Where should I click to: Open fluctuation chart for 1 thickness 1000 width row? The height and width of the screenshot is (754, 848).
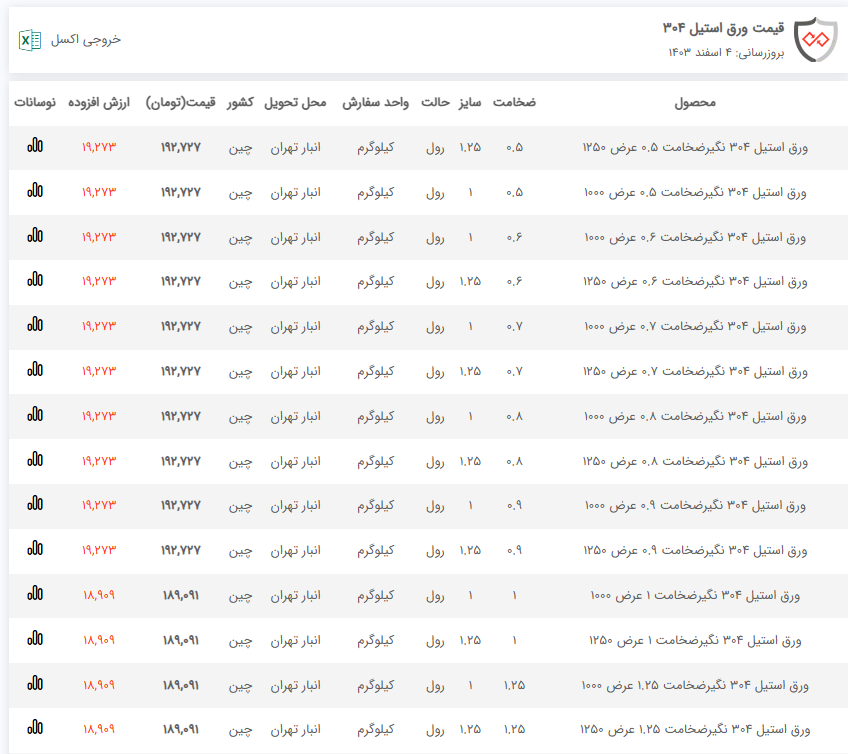(35, 594)
